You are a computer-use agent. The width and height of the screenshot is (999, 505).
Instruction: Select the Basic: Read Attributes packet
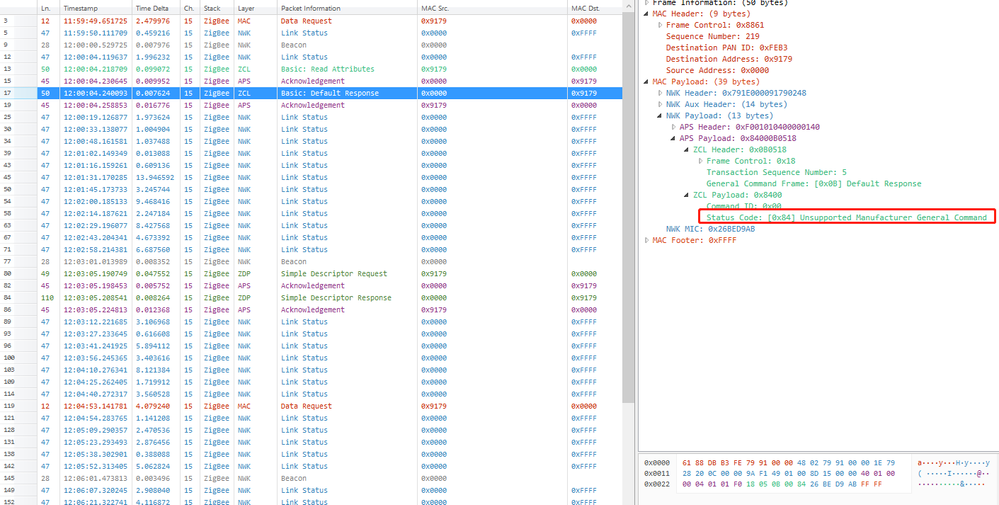pyautogui.click(x=311, y=69)
